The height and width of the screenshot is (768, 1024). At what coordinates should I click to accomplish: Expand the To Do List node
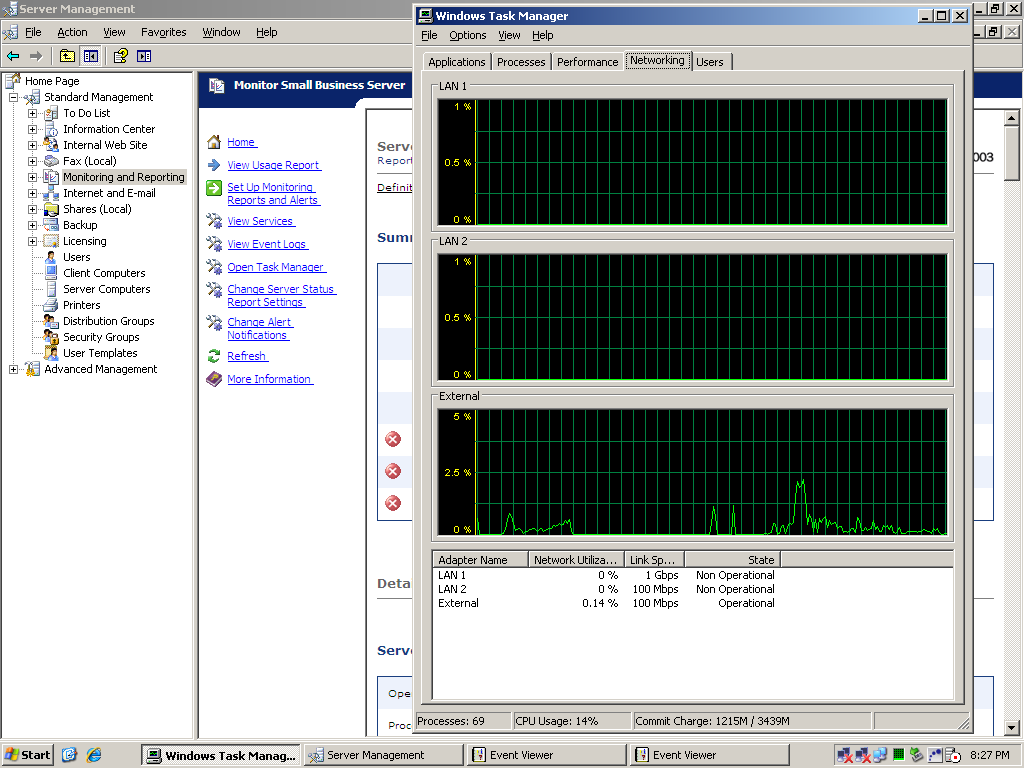[x=32, y=114]
